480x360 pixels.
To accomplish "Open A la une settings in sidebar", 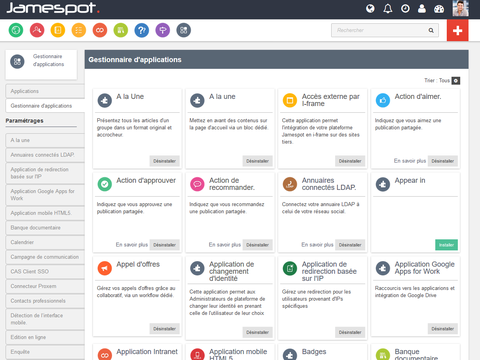I will [x=45, y=140].
